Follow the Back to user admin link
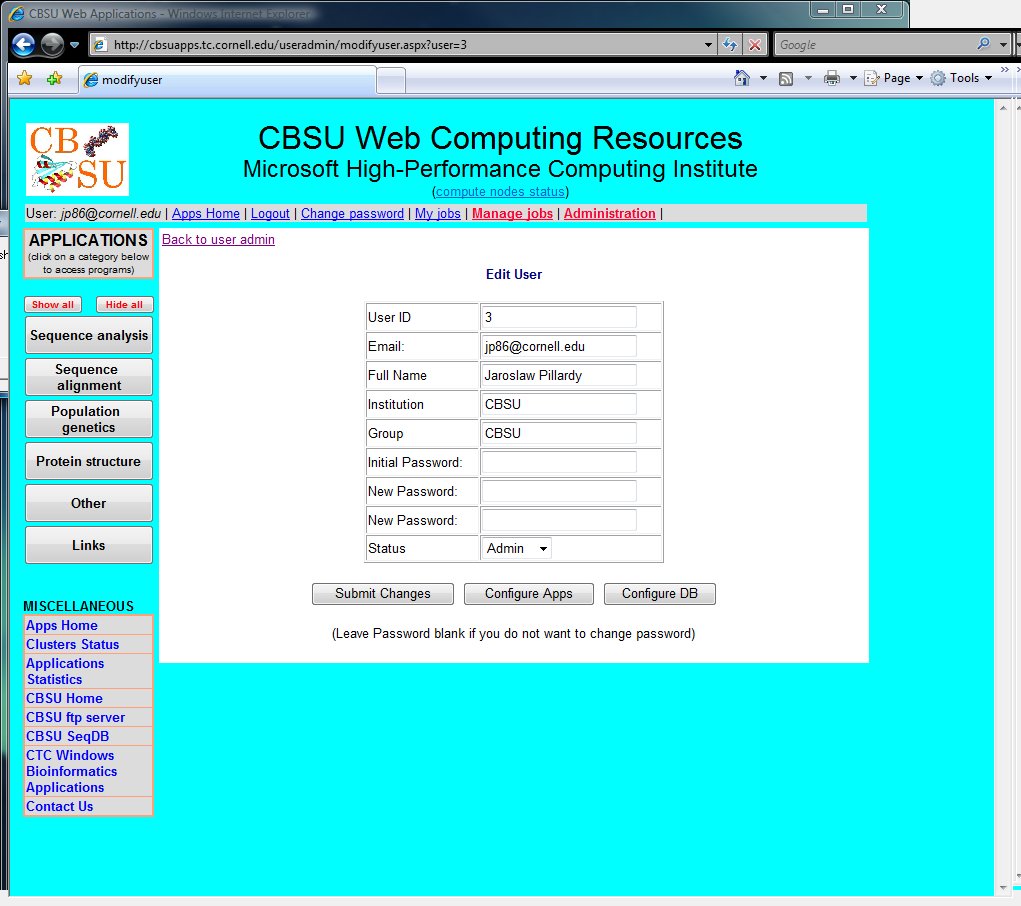 click(x=218, y=240)
